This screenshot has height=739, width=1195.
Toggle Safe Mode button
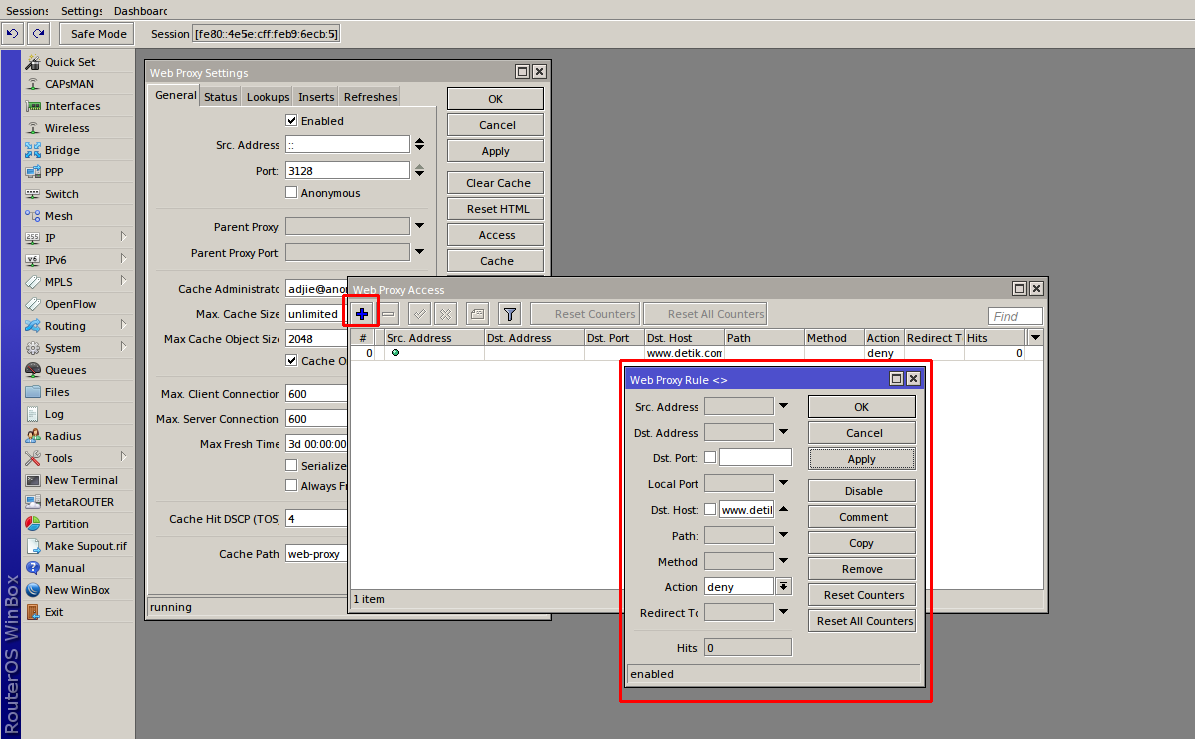point(98,34)
